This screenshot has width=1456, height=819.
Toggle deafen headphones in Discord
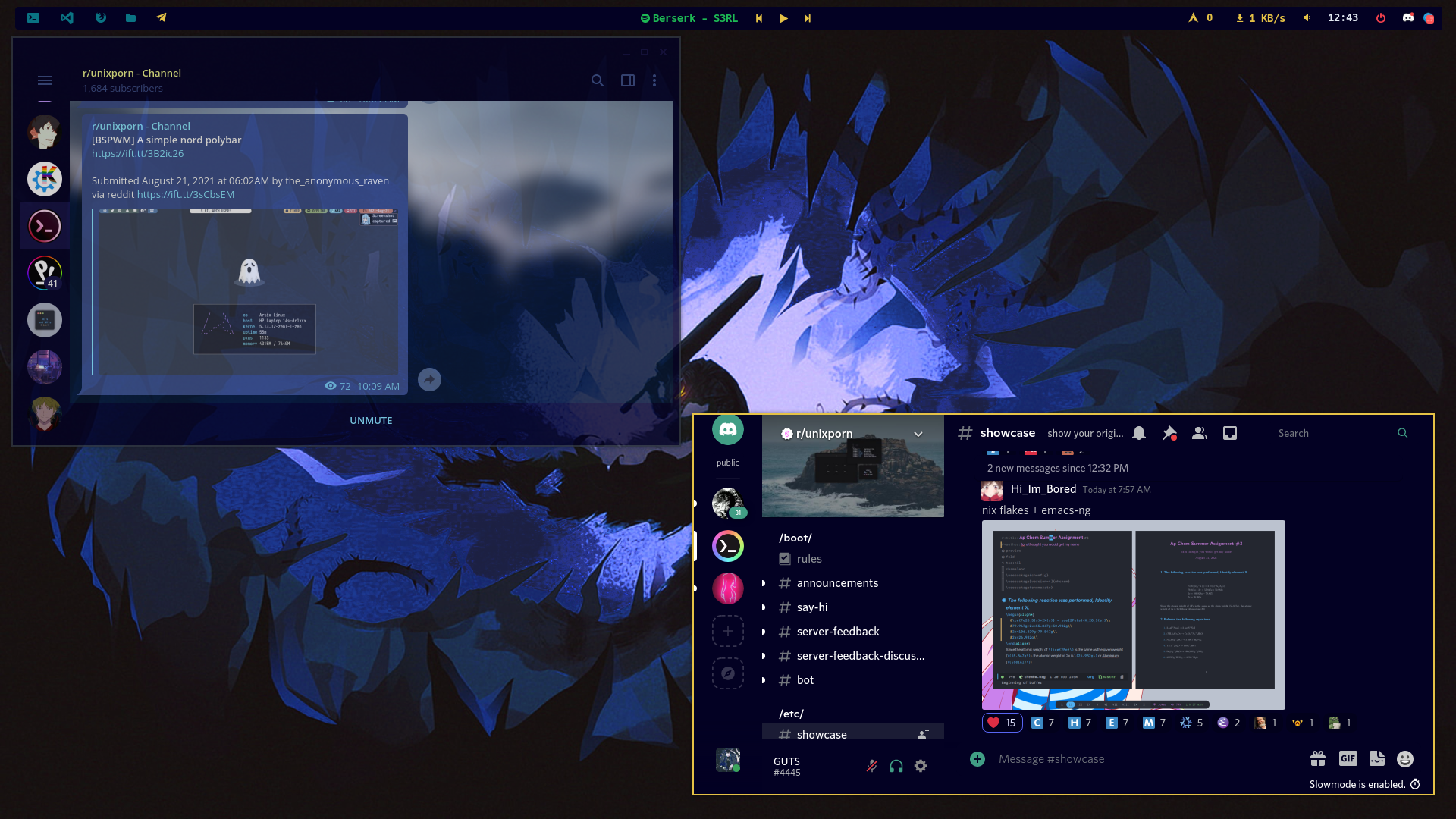pyautogui.click(x=896, y=766)
